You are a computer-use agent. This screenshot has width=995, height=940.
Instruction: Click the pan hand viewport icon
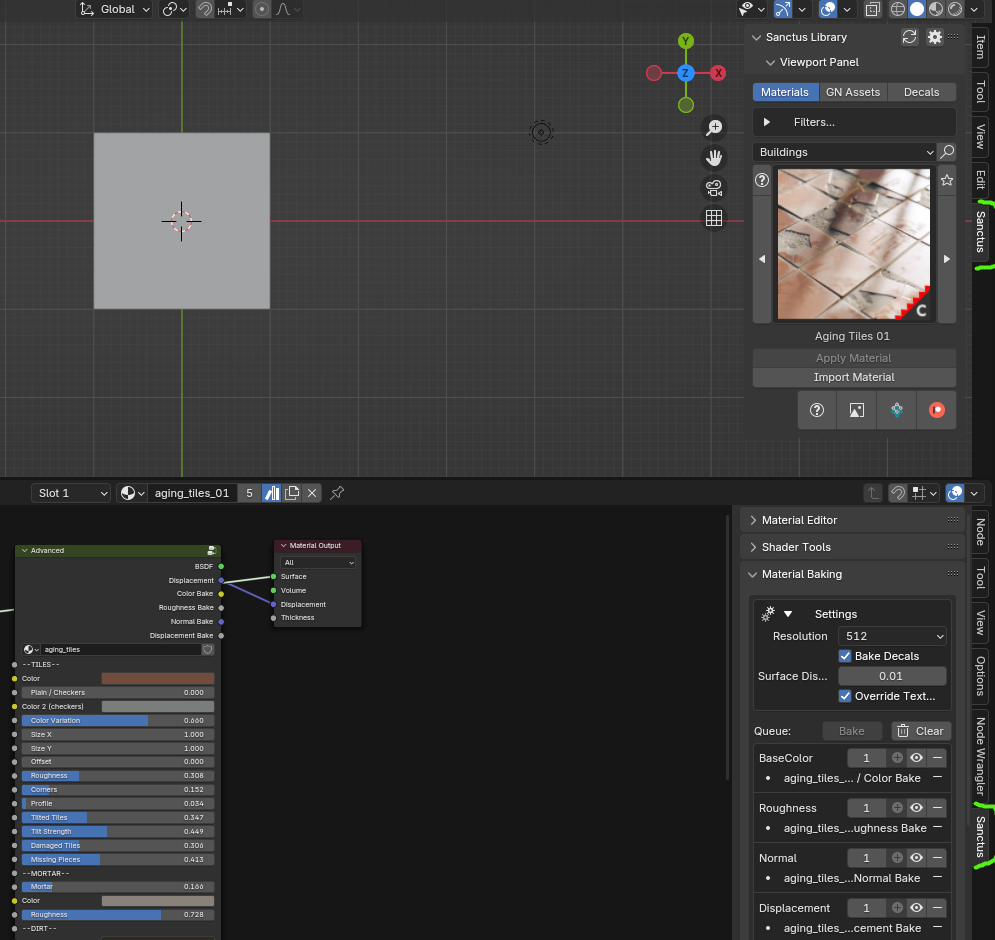(714, 158)
